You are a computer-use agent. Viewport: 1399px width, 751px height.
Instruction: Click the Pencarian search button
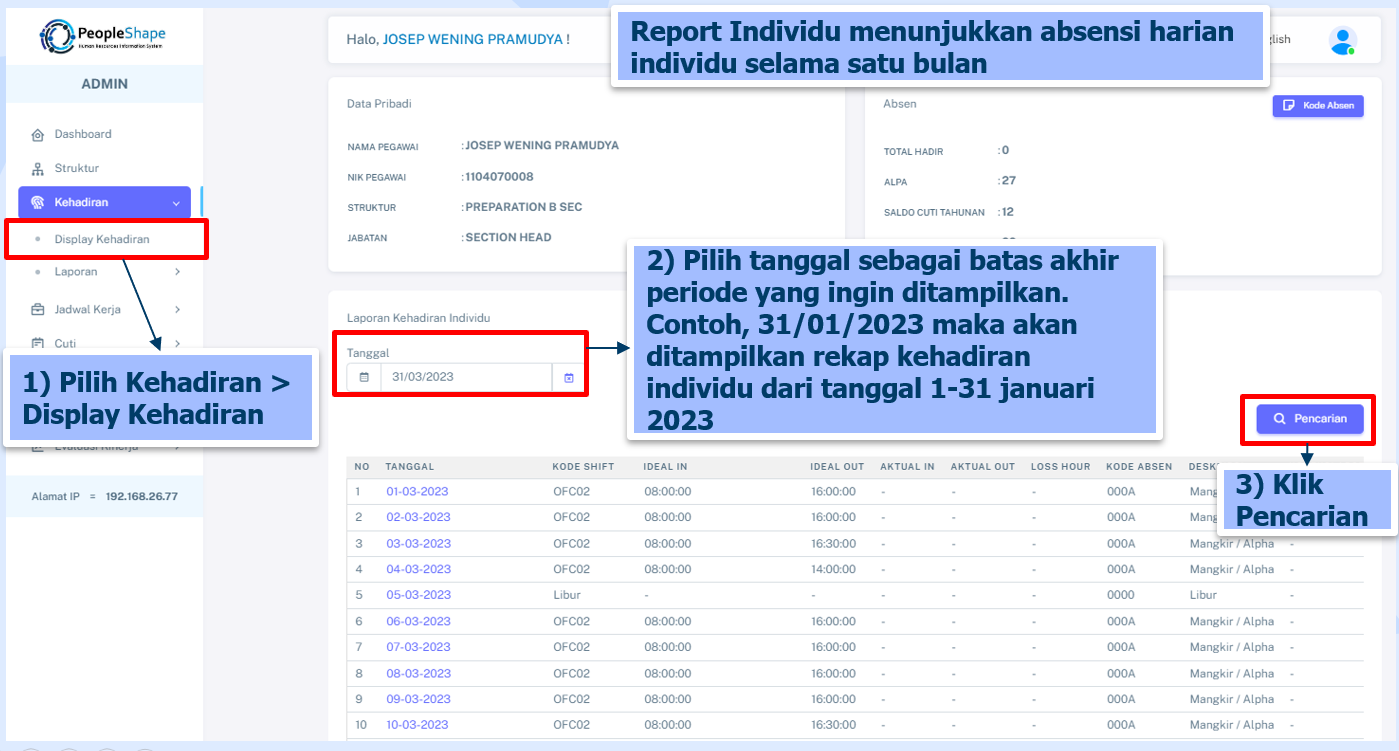1309,419
